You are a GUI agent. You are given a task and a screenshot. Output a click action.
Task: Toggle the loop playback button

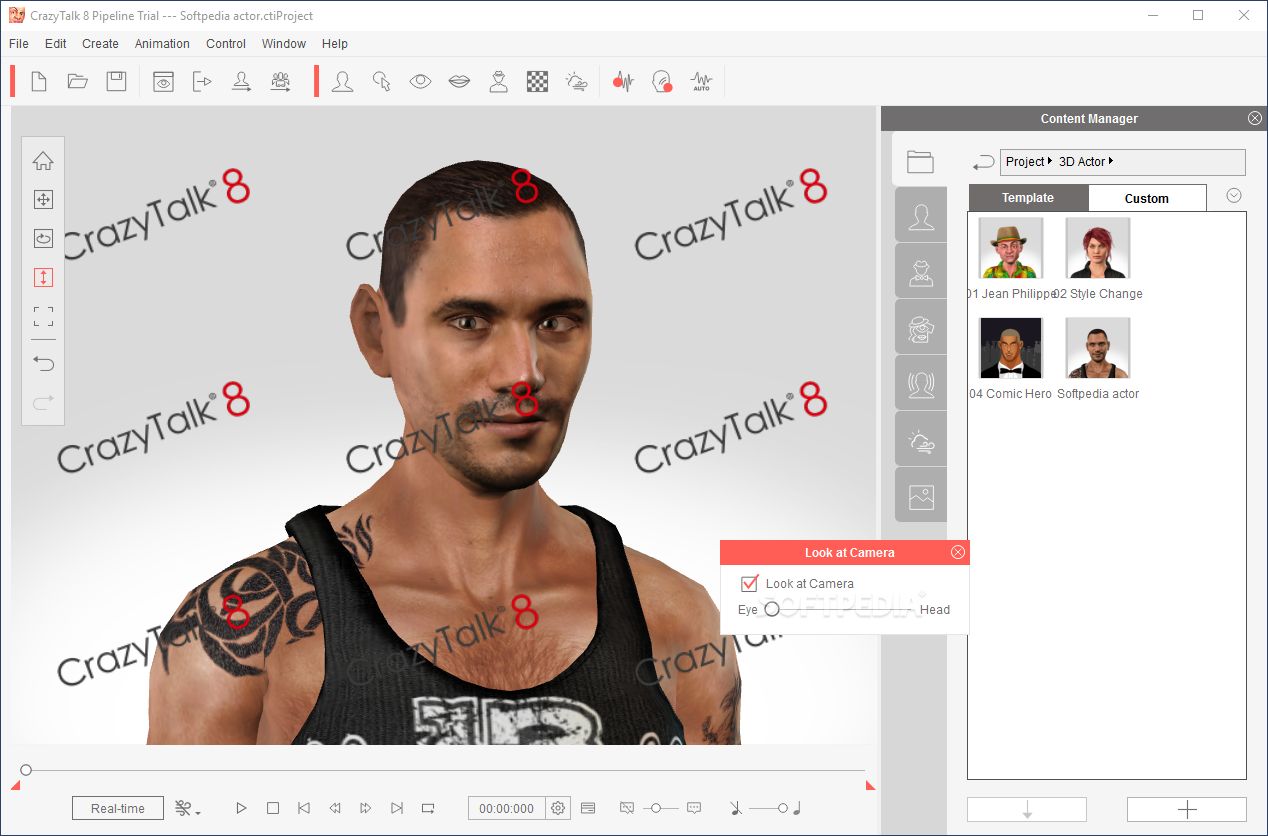428,808
